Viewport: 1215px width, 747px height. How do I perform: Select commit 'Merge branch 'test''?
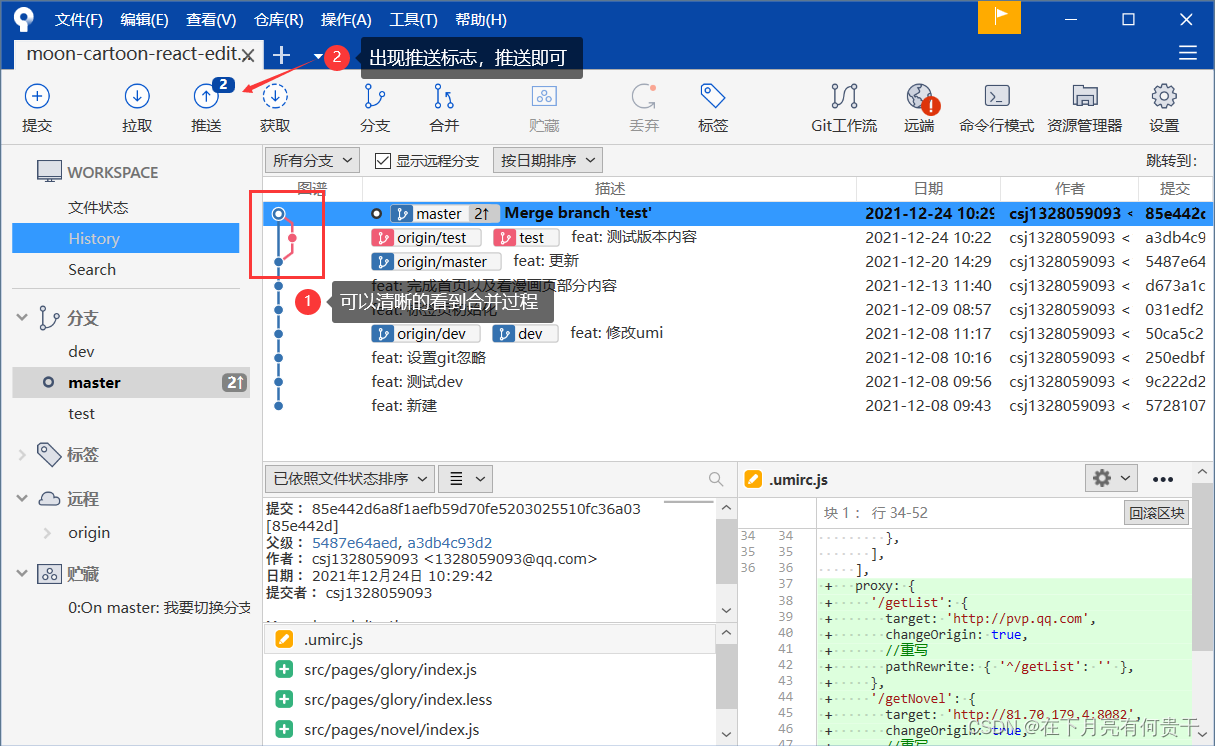[x=738, y=213]
